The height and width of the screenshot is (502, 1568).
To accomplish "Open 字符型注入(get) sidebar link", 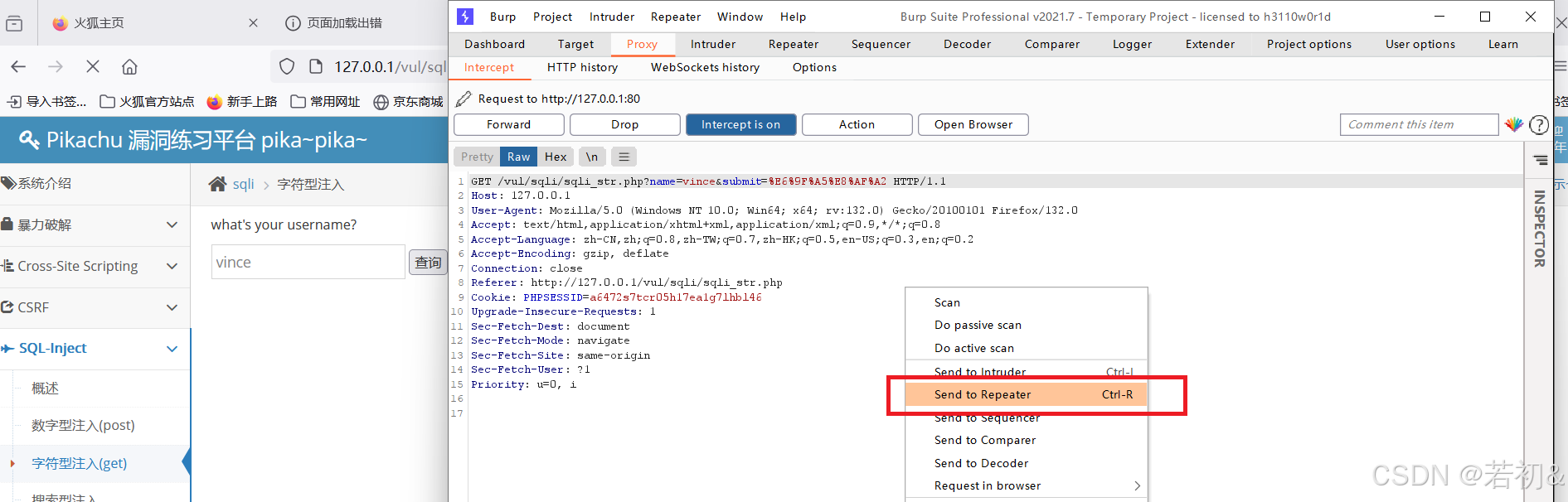I will click(80, 464).
